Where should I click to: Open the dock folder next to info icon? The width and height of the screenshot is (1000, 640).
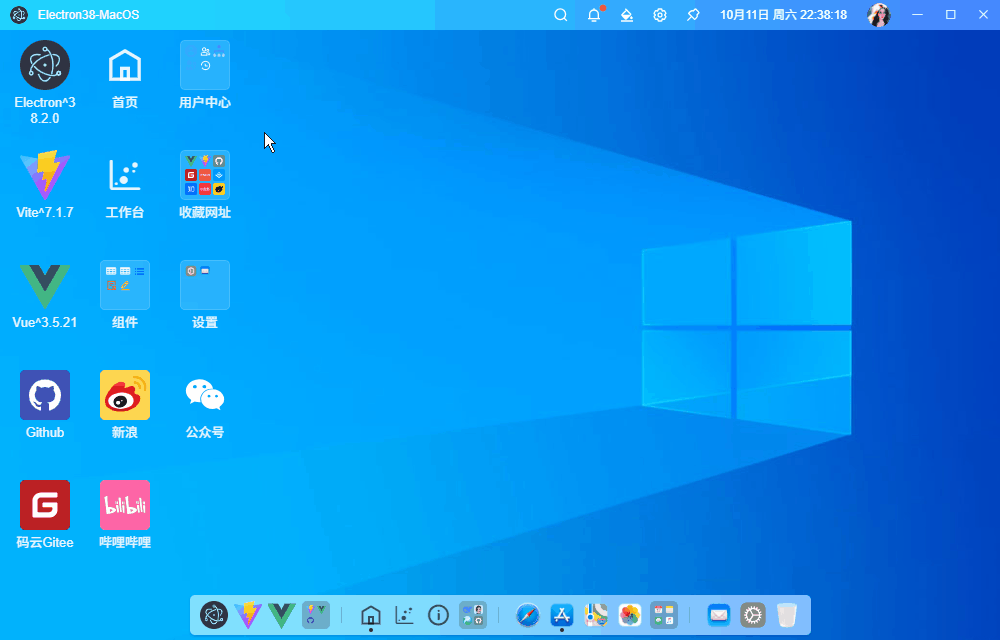[473, 615]
